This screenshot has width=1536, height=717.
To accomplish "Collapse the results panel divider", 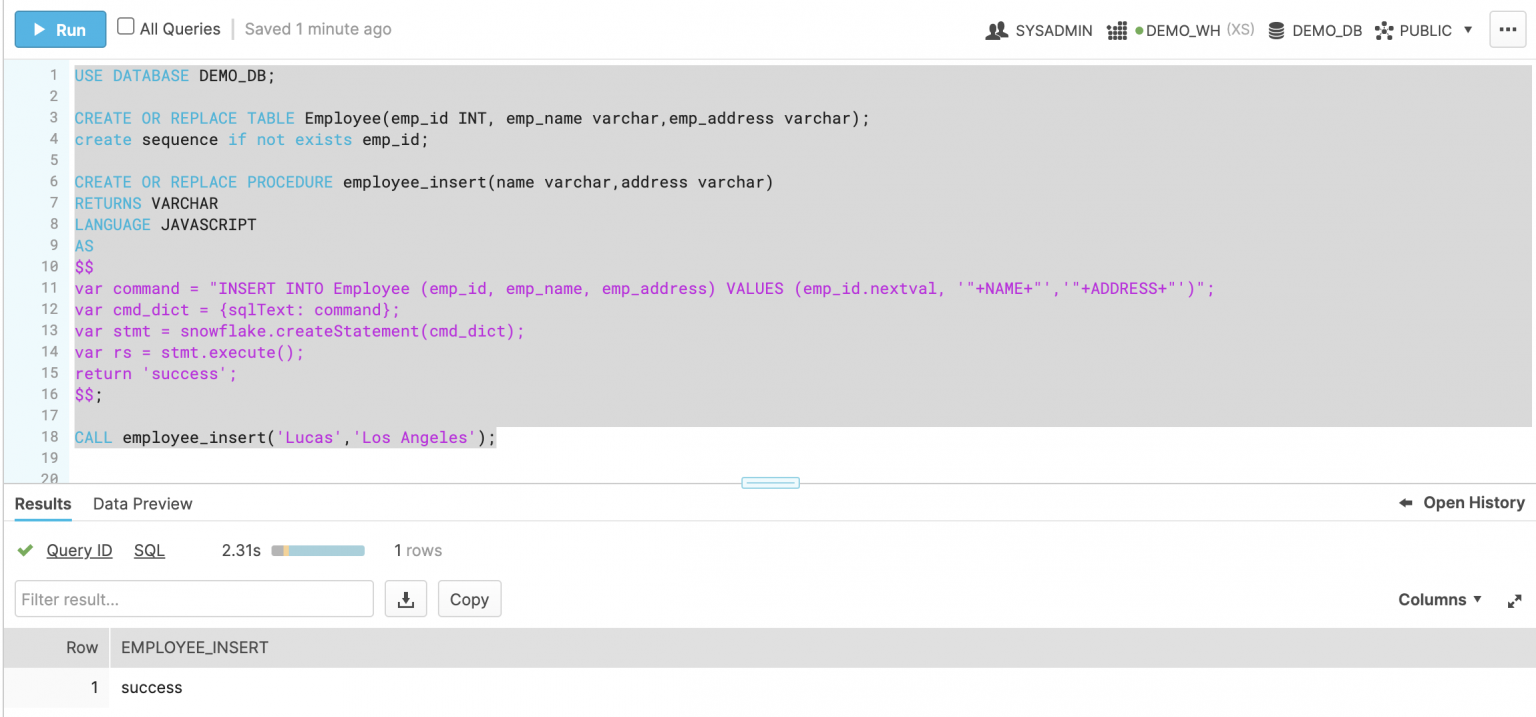I will [769, 482].
